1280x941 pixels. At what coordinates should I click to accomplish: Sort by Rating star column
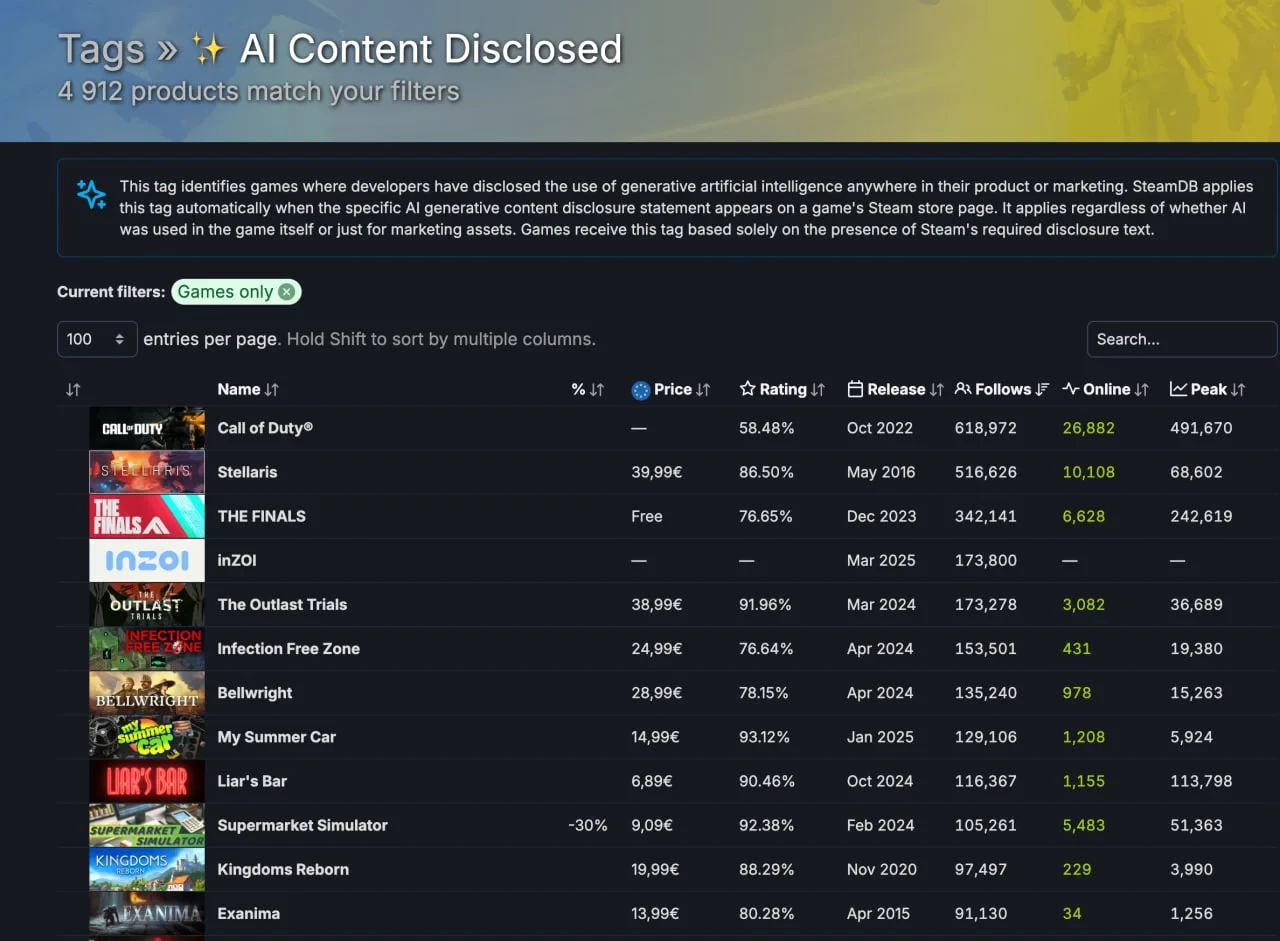tap(782, 390)
